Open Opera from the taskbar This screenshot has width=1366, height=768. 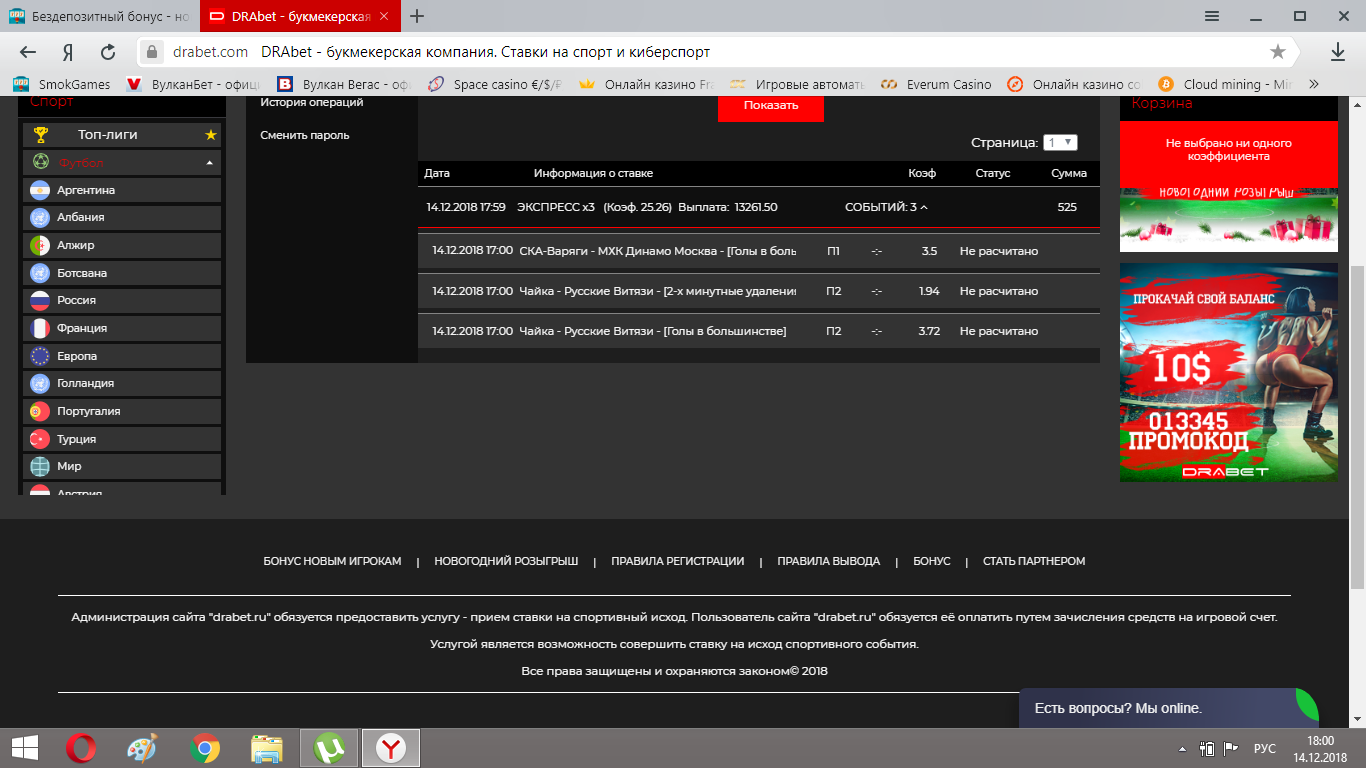(x=81, y=748)
